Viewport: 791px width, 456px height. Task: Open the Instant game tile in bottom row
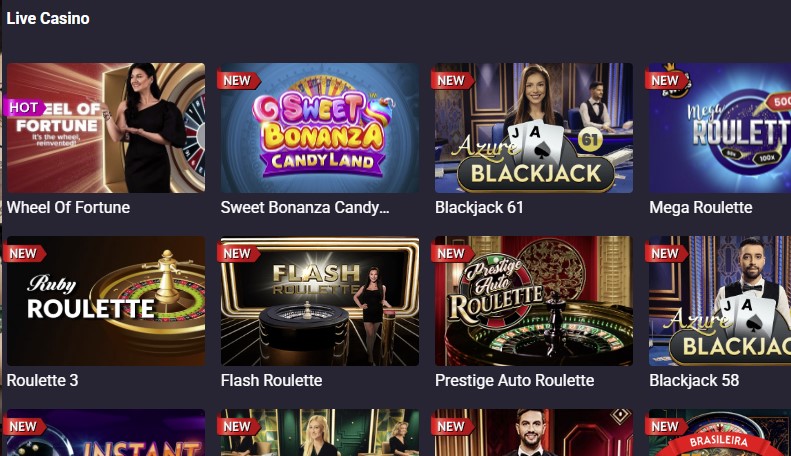[106, 433]
